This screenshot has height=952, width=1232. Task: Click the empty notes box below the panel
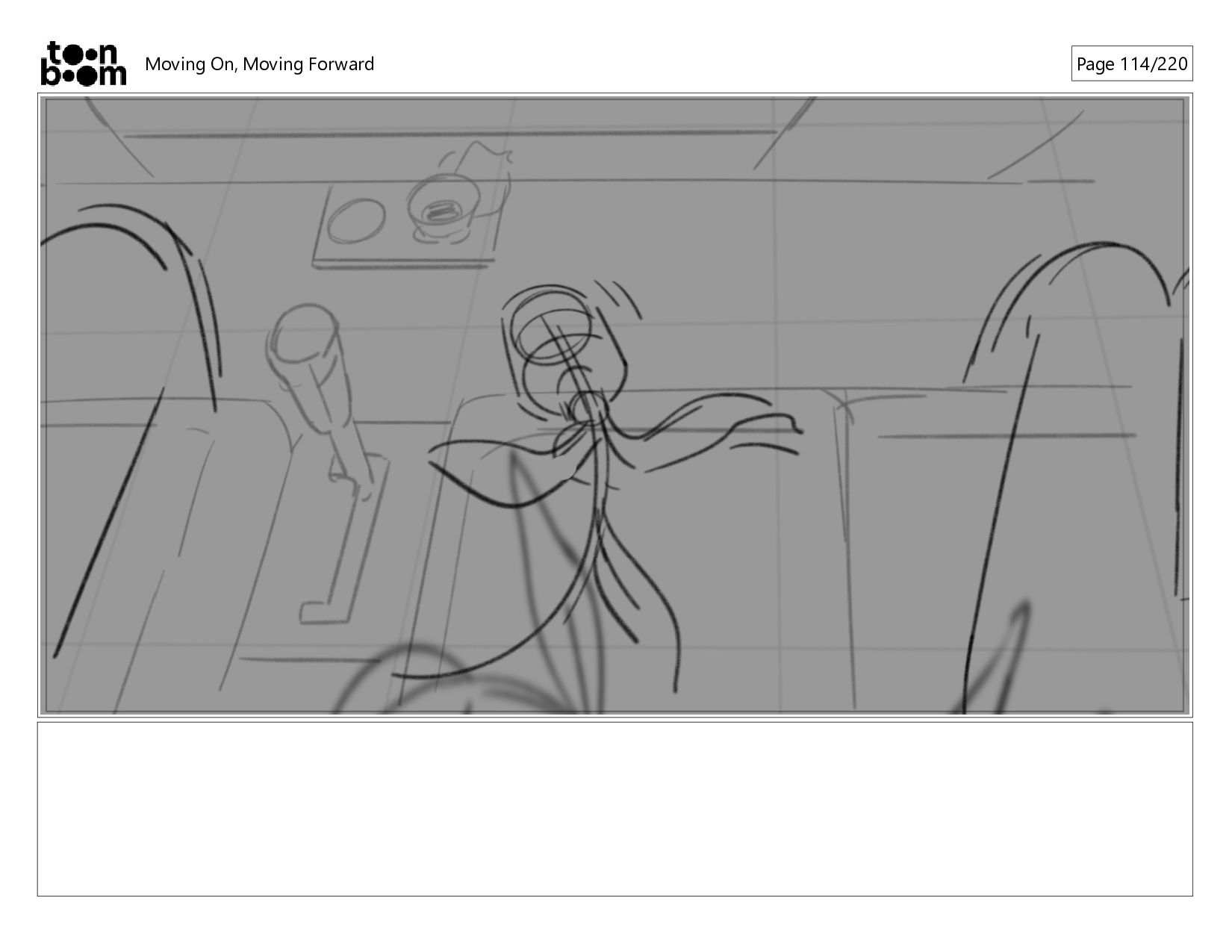click(x=615, y=809)
